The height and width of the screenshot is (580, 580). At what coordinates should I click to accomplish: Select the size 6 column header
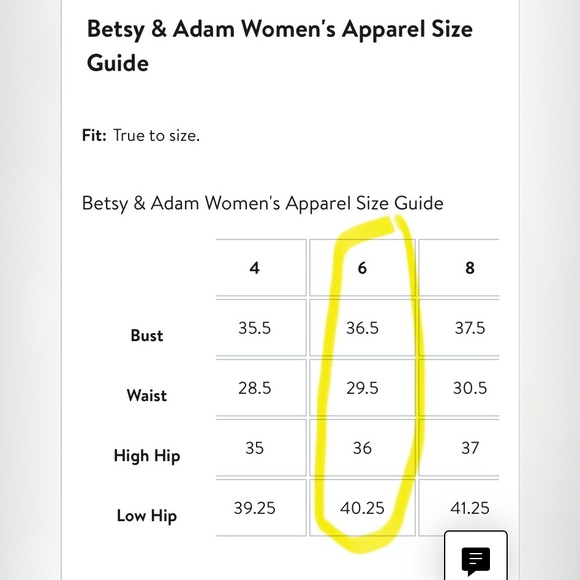362,268
